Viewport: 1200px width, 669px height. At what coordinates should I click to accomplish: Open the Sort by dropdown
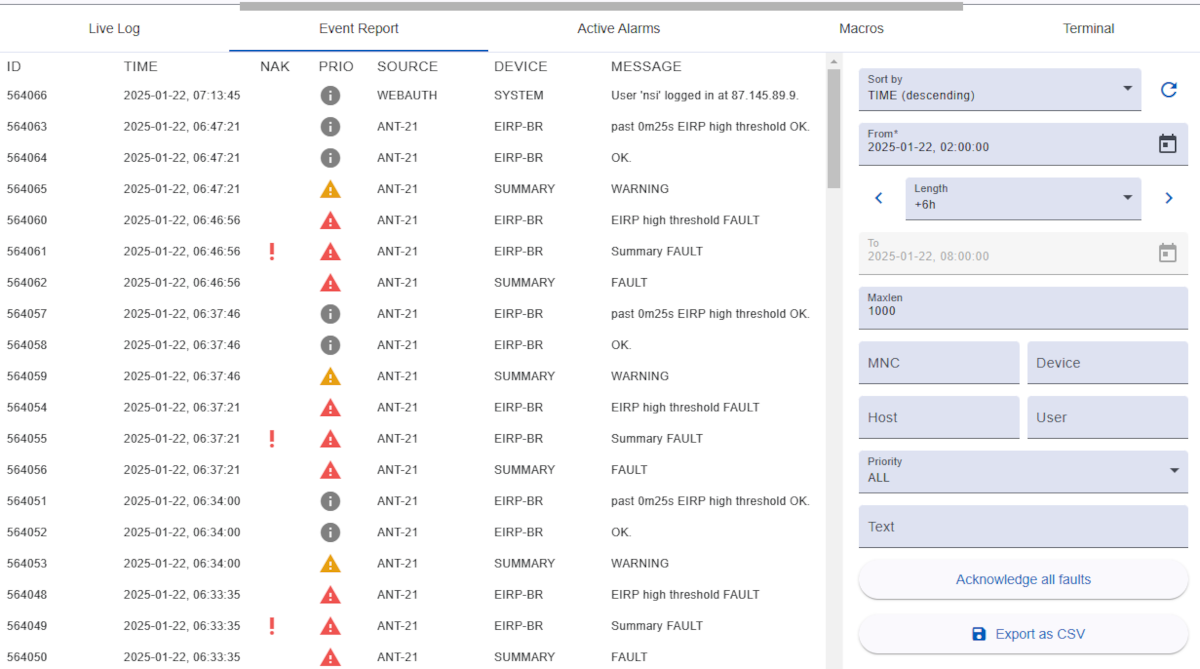coord(999,89)
